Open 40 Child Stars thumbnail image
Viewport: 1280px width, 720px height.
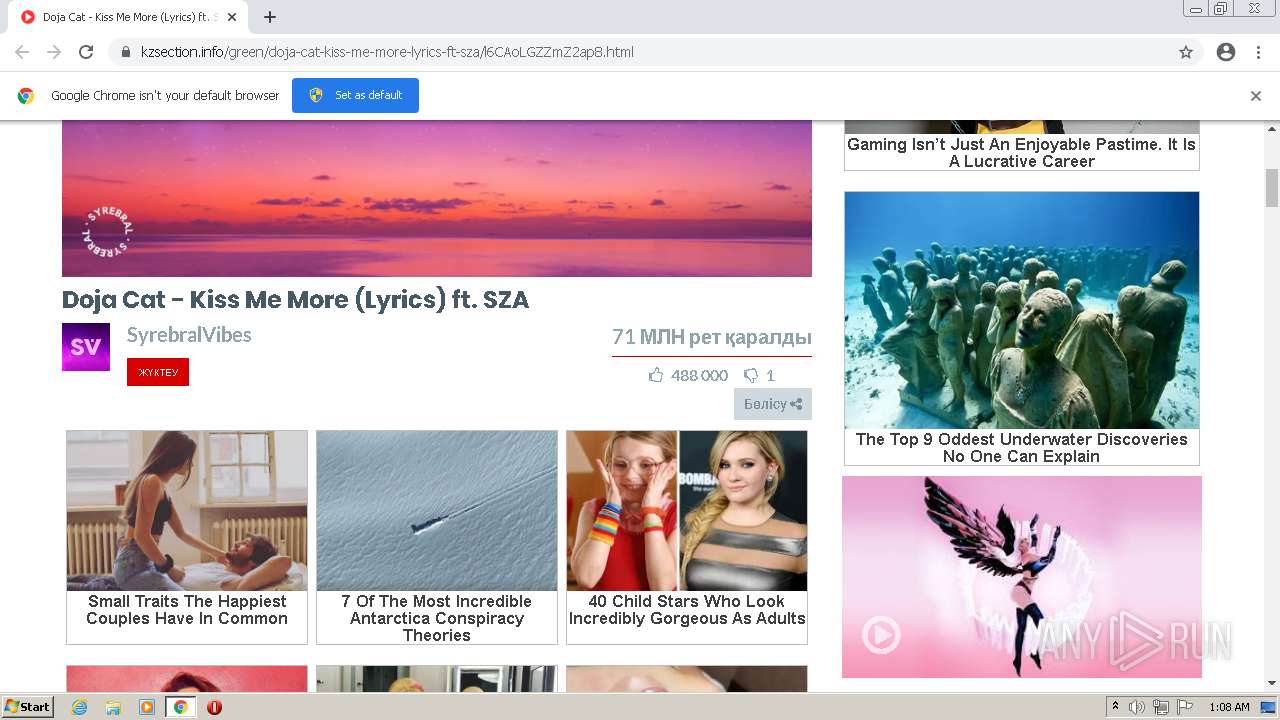tap(687, 511)
